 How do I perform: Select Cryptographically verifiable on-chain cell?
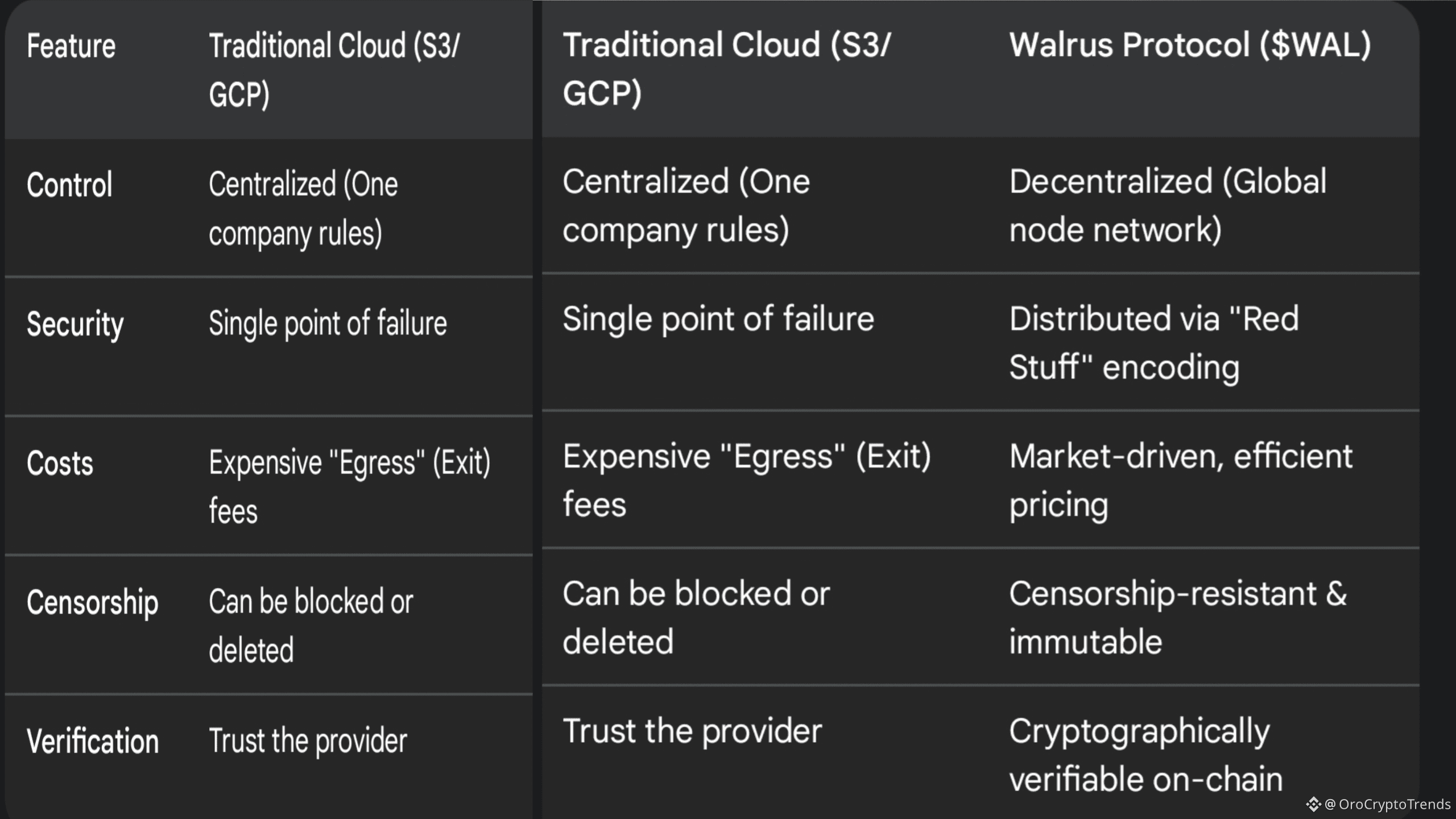click(1145, 755)
